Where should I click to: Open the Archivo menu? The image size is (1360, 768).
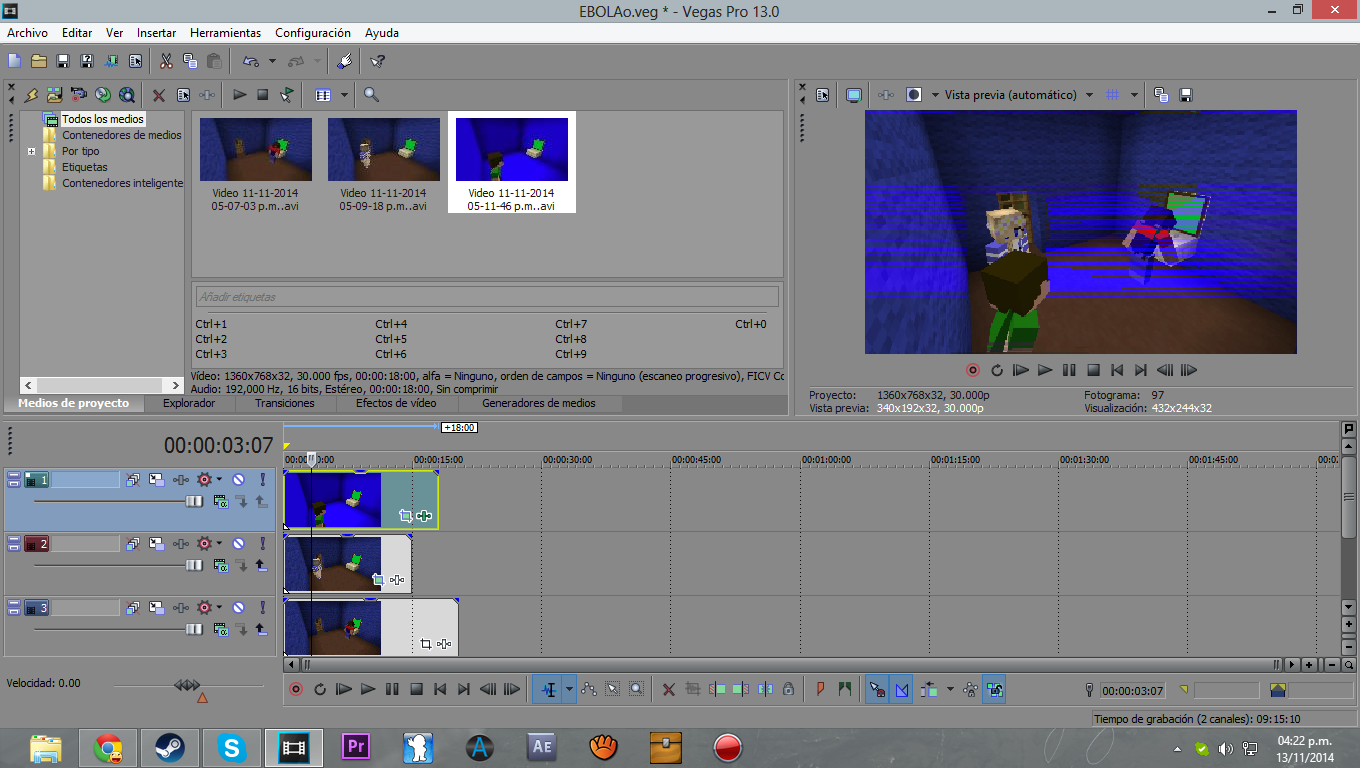point(27,33)
